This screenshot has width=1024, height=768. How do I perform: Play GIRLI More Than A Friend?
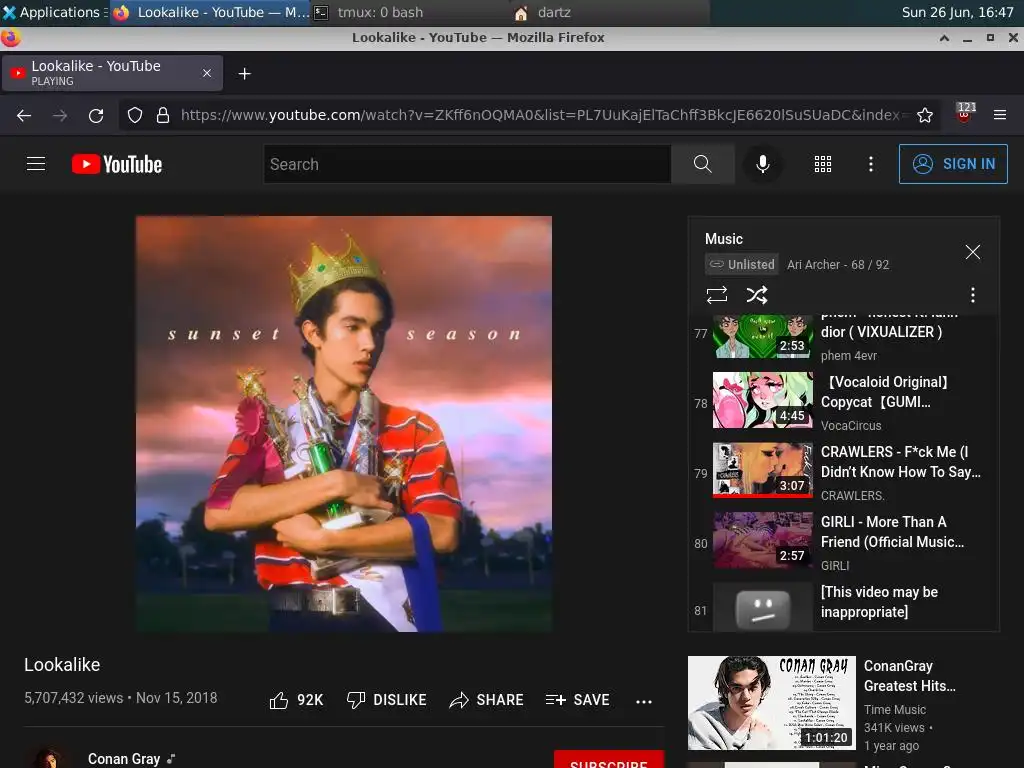pyautogui.click(x=842, y=541)
